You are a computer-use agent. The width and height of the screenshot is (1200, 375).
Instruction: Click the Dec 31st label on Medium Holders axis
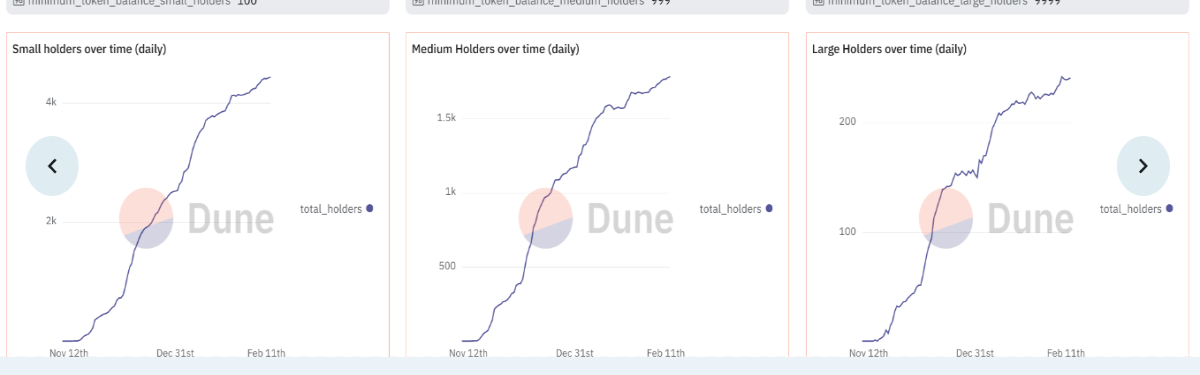click(575, 353)
